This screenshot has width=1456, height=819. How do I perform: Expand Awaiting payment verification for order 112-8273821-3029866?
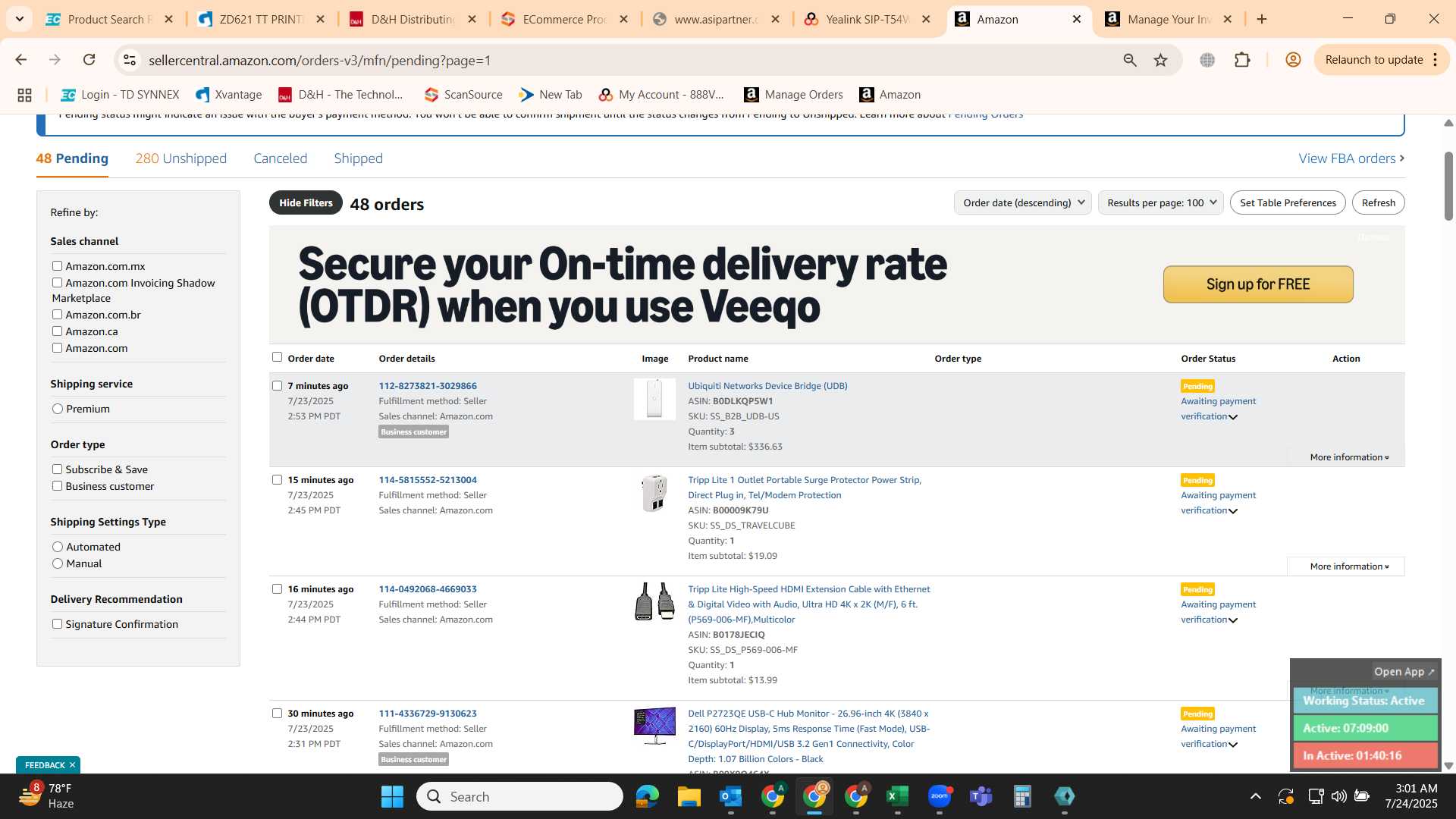[x=1218, y=409]
